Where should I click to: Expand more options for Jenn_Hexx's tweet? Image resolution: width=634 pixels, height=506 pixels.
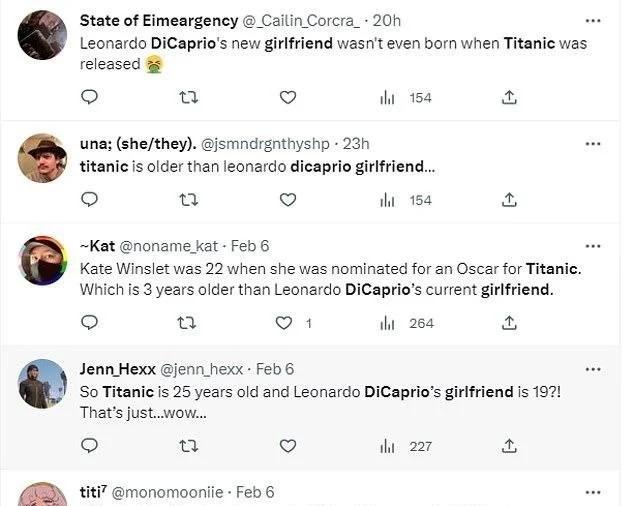[x=593, y=369]
